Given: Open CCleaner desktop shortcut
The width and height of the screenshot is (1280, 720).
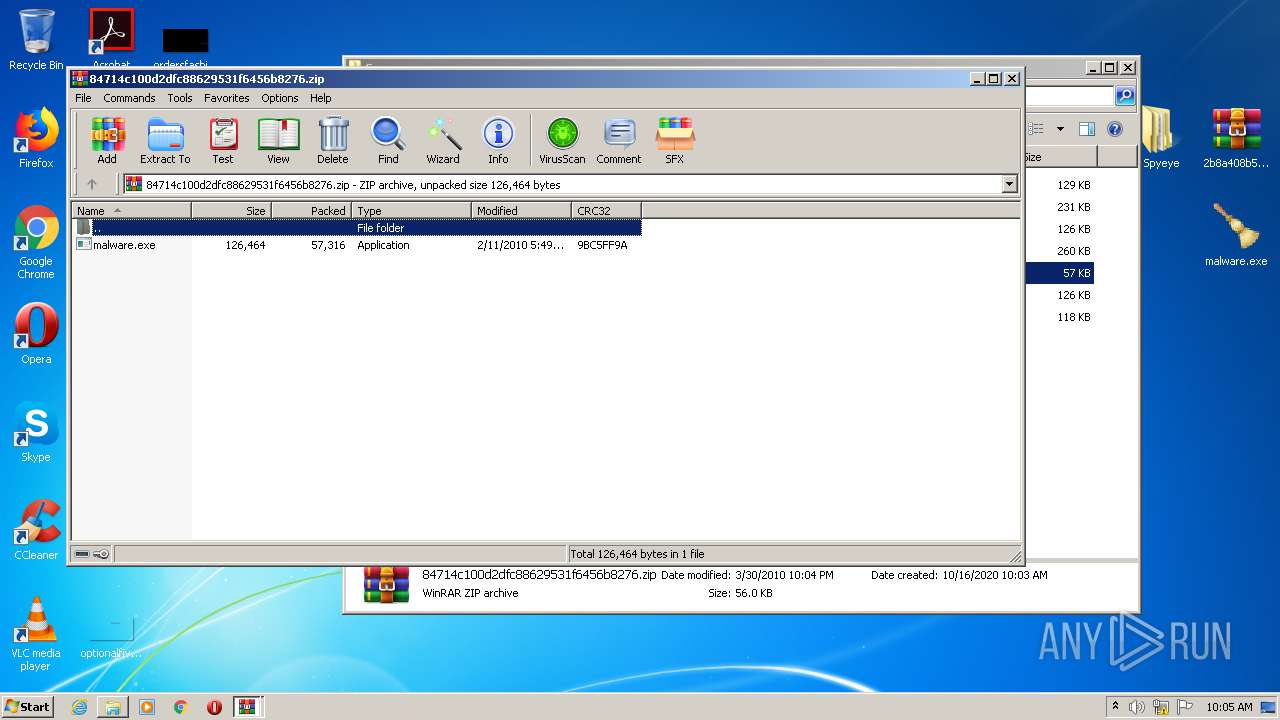Looking at the screenshot, I should point(36,530).
